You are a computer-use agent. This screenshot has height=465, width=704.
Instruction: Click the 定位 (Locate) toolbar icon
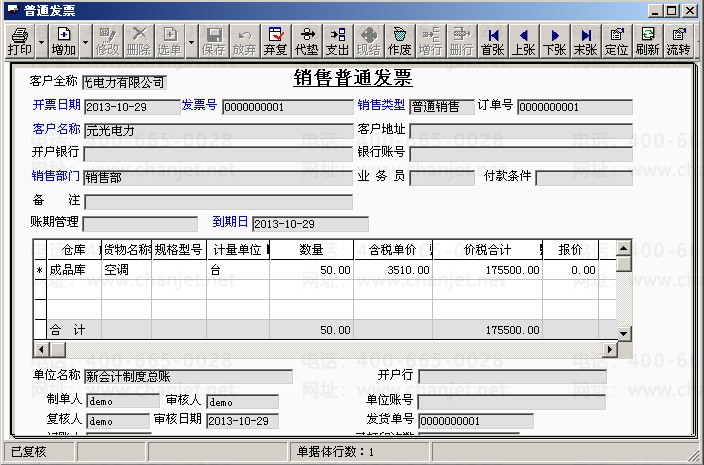pos(616,41)
